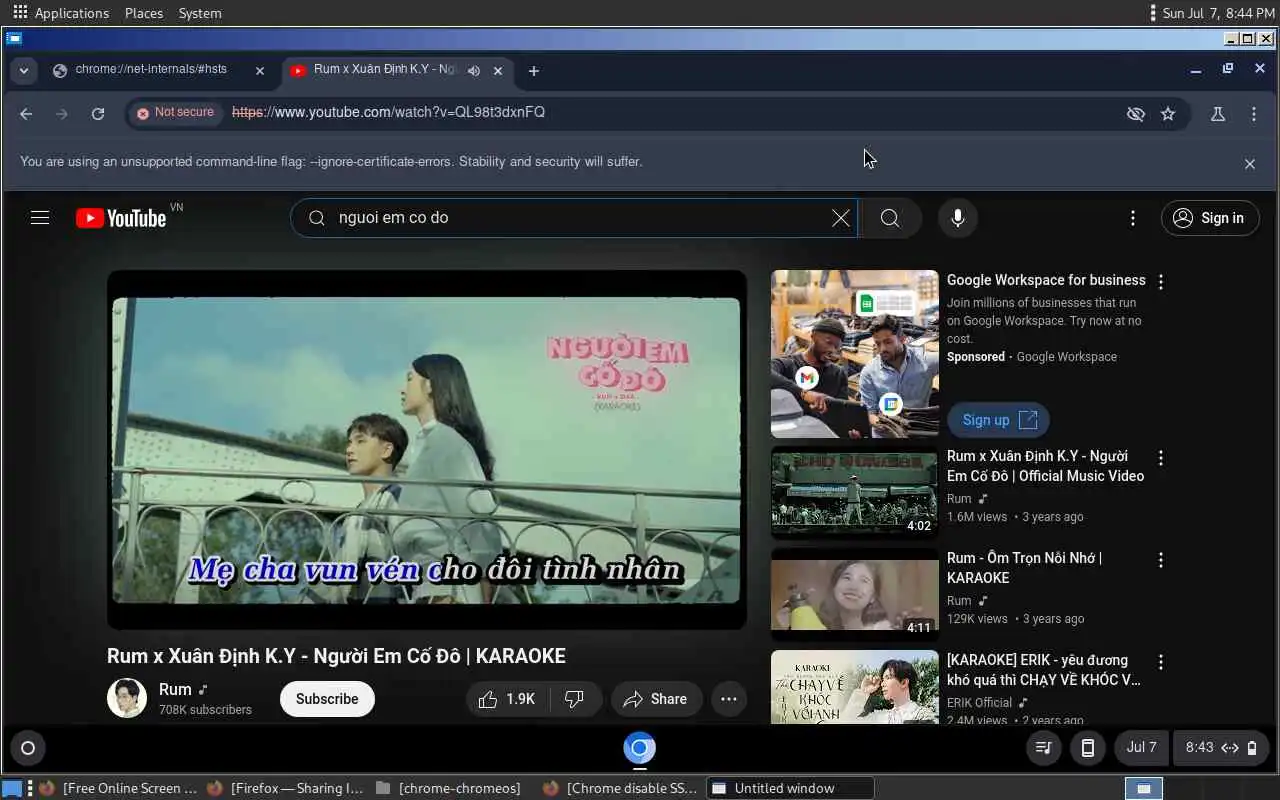The image size is (1280, 800).
Task: Start voice search with the microphone
Action: pyautogui.click(x=958, y=218)
